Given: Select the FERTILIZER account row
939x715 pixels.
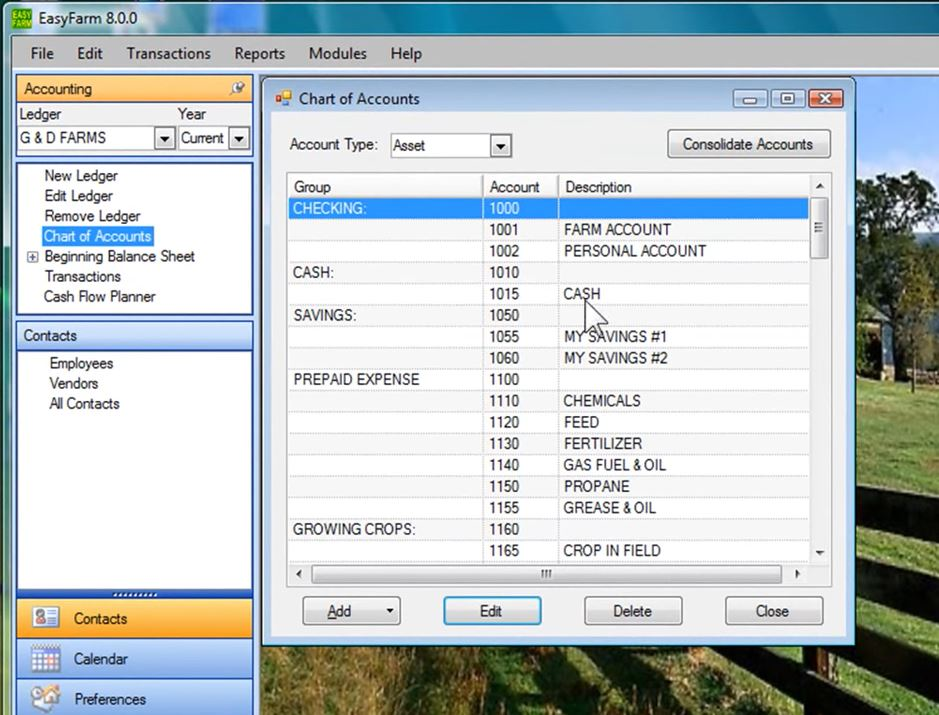Looking at the screenshot, I should pyautogui.click(x=548, y=444).
